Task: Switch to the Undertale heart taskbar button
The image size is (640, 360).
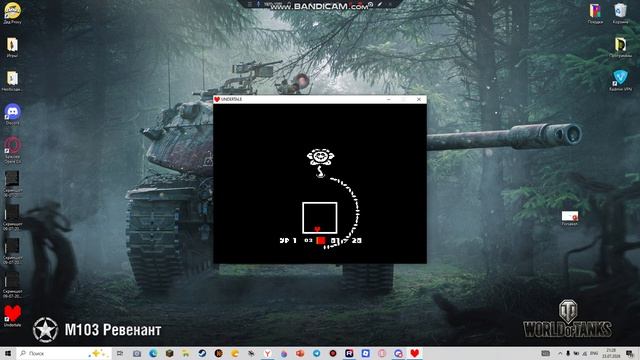Action: tap(415, 353)
